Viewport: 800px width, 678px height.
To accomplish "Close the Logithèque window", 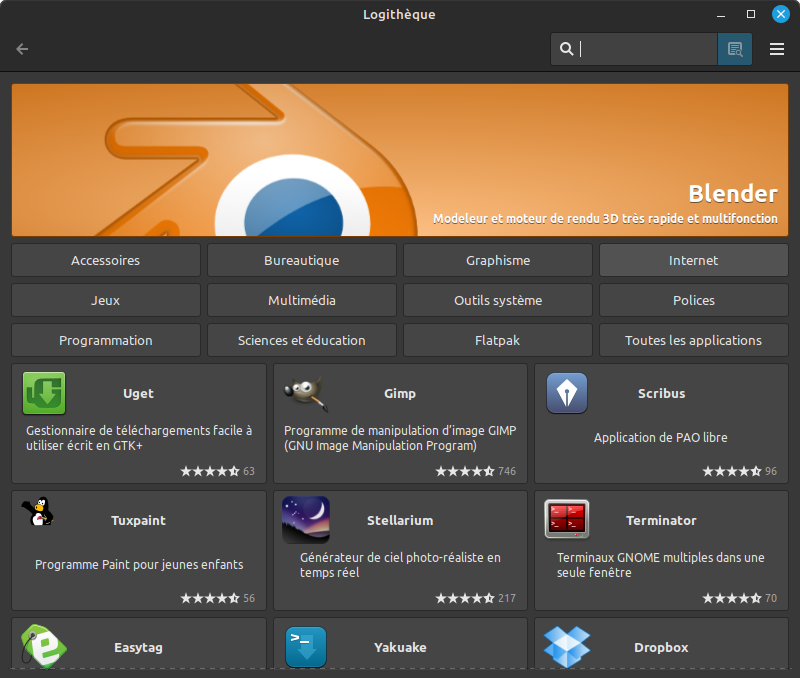I will pos(781,14).
